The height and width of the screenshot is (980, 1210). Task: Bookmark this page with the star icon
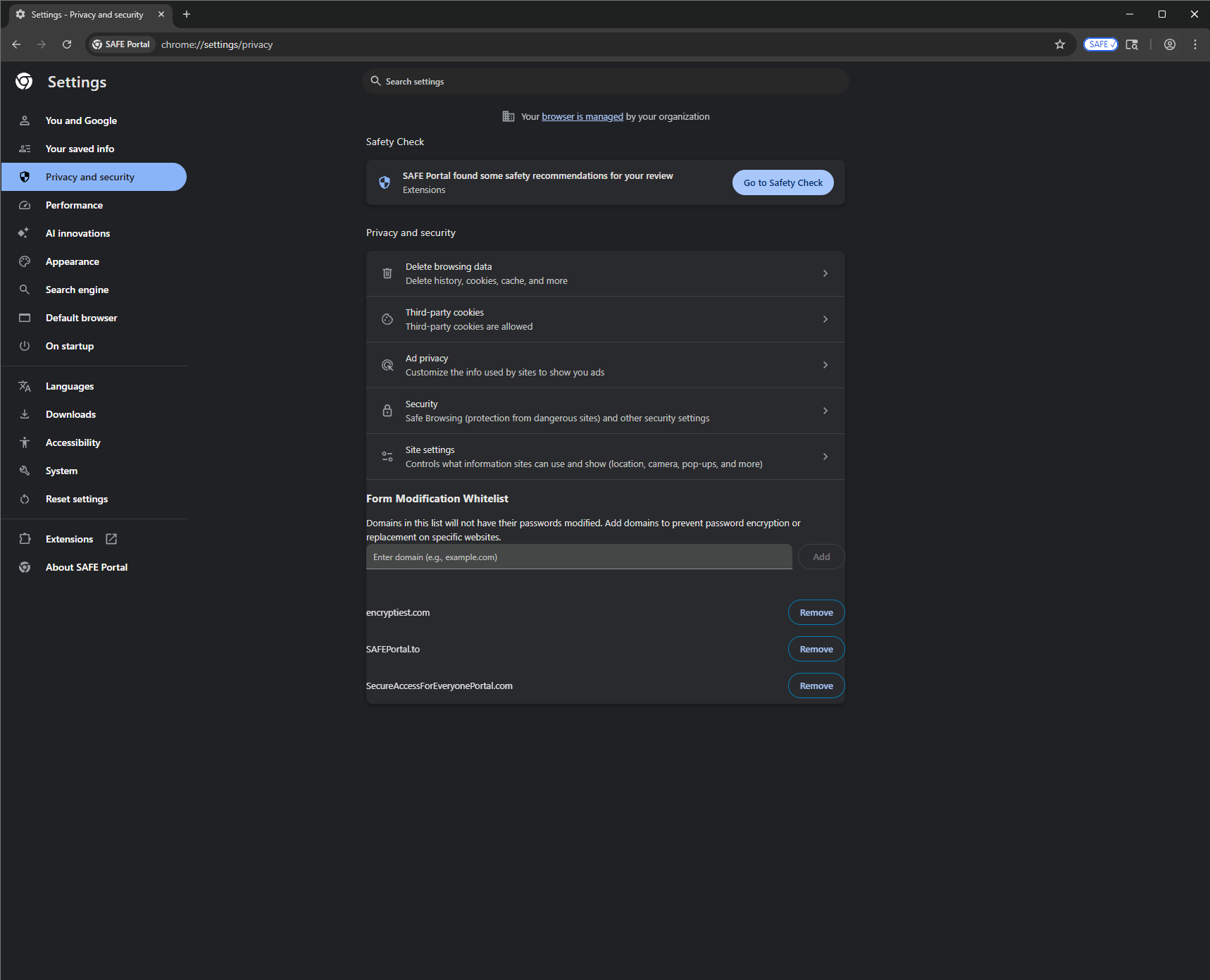coord(1060,44)
